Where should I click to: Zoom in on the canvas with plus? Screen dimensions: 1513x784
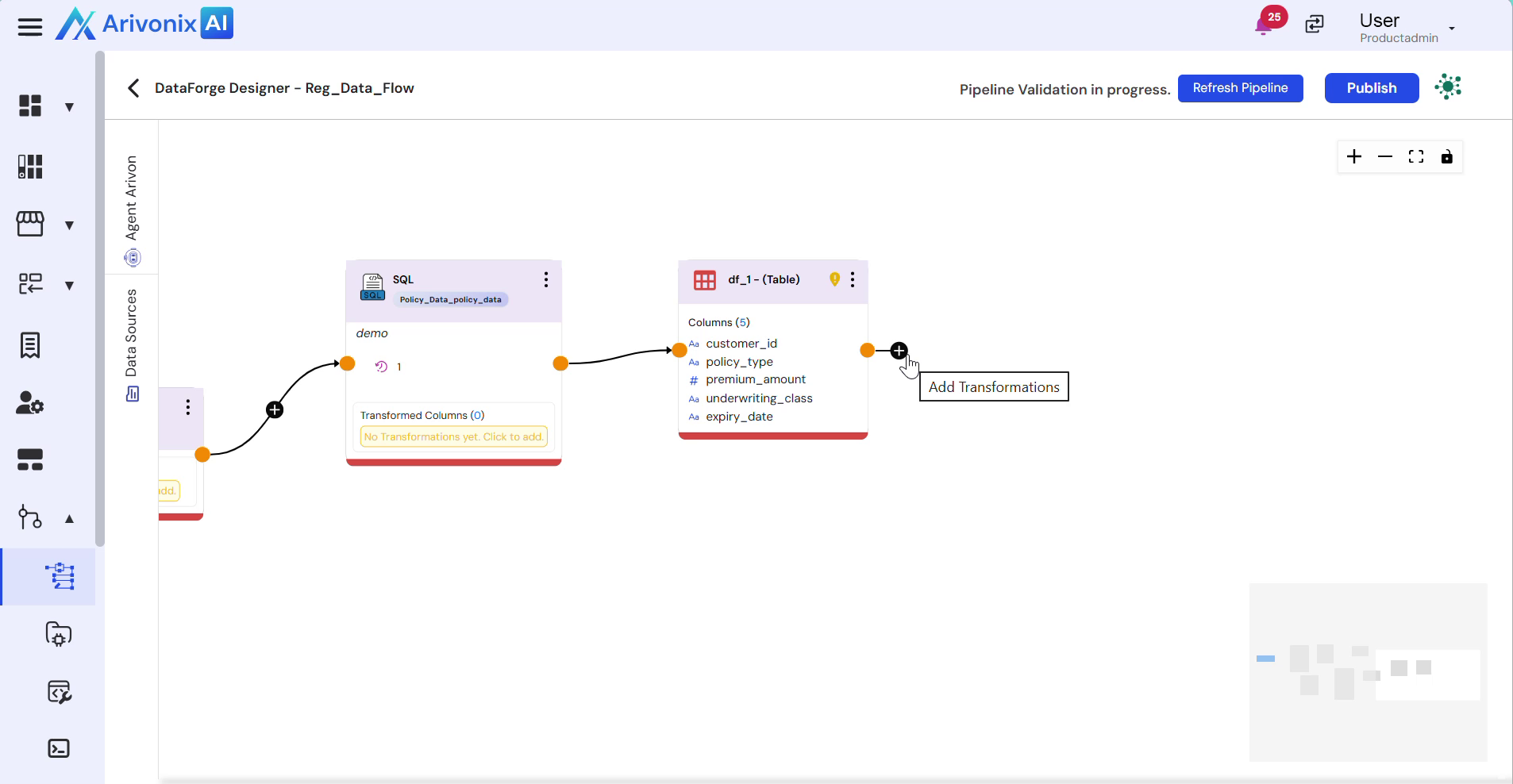tap(1354, 157)
